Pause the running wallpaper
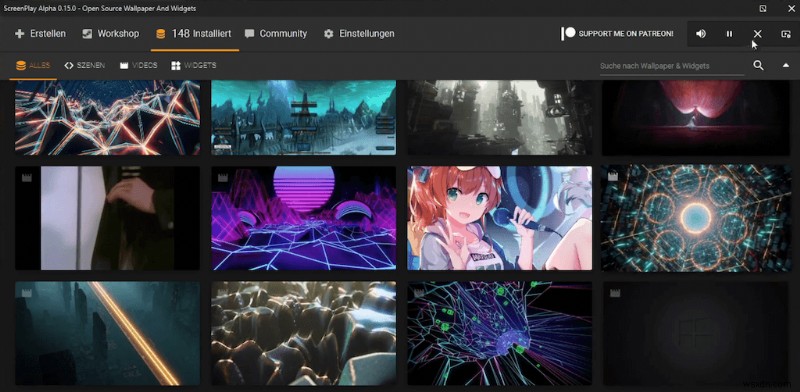This screenshot has height=392, width=800. coord(730,34)
